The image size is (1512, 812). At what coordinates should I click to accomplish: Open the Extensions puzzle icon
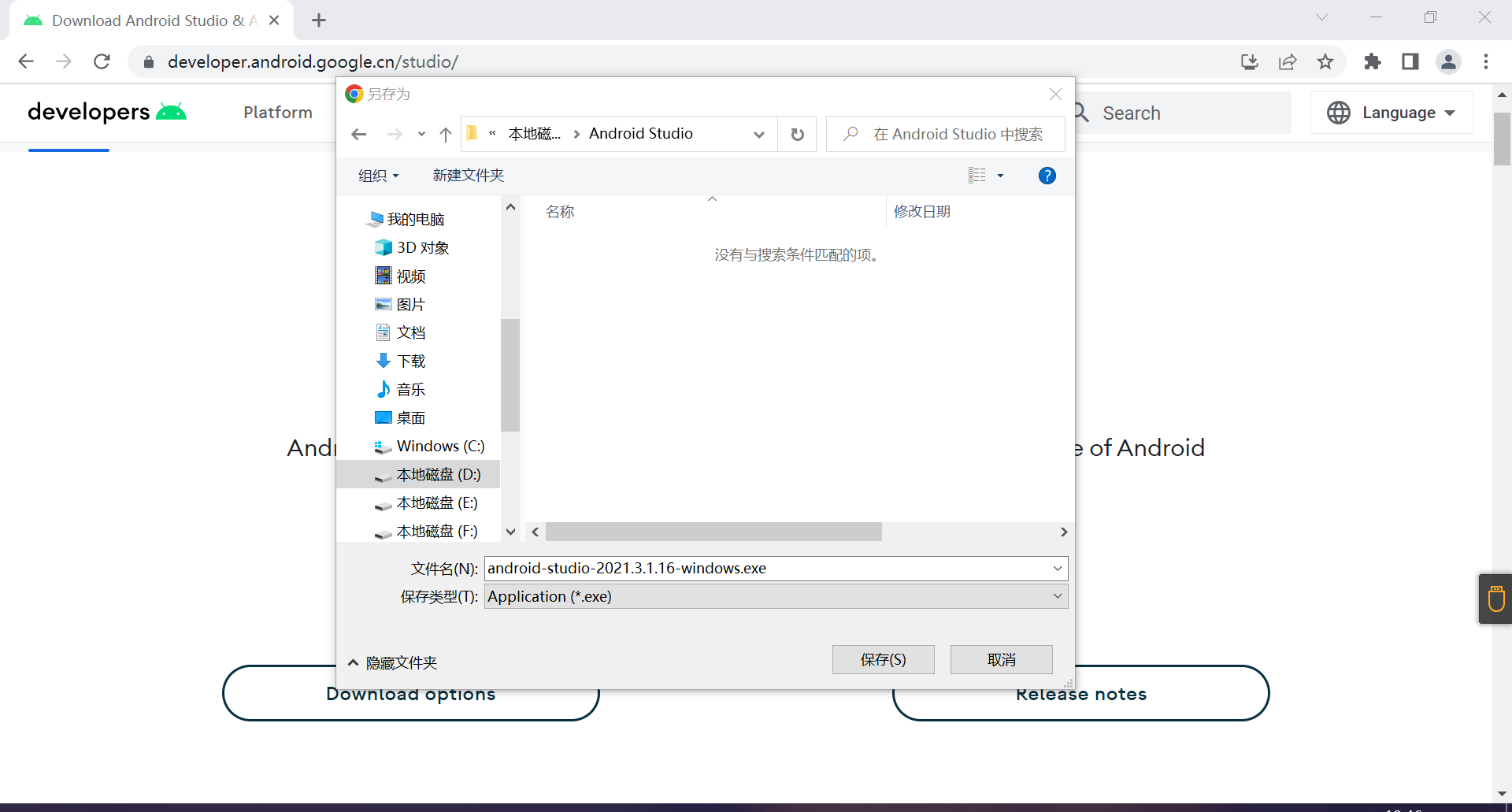1373,61
